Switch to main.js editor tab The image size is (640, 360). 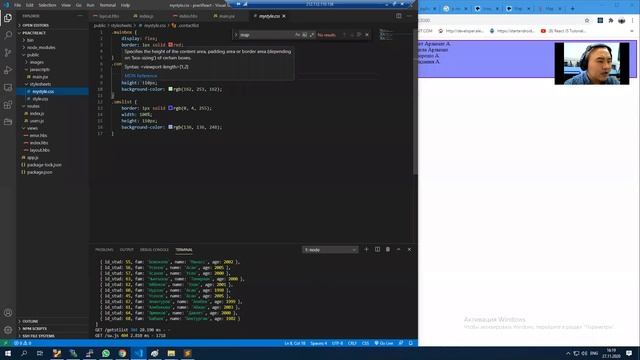tap(227, 16)
